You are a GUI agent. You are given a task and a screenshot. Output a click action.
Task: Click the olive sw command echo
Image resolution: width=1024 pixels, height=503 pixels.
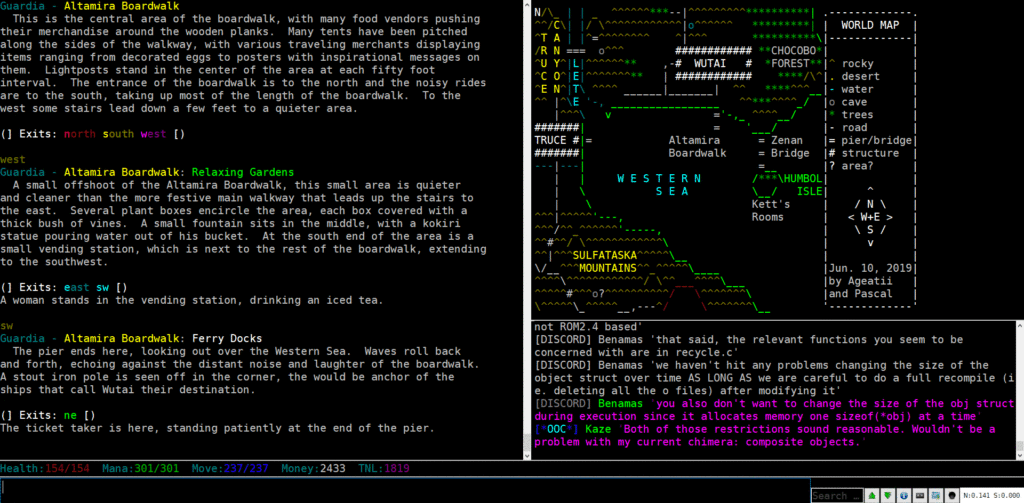tap(7, 325)
